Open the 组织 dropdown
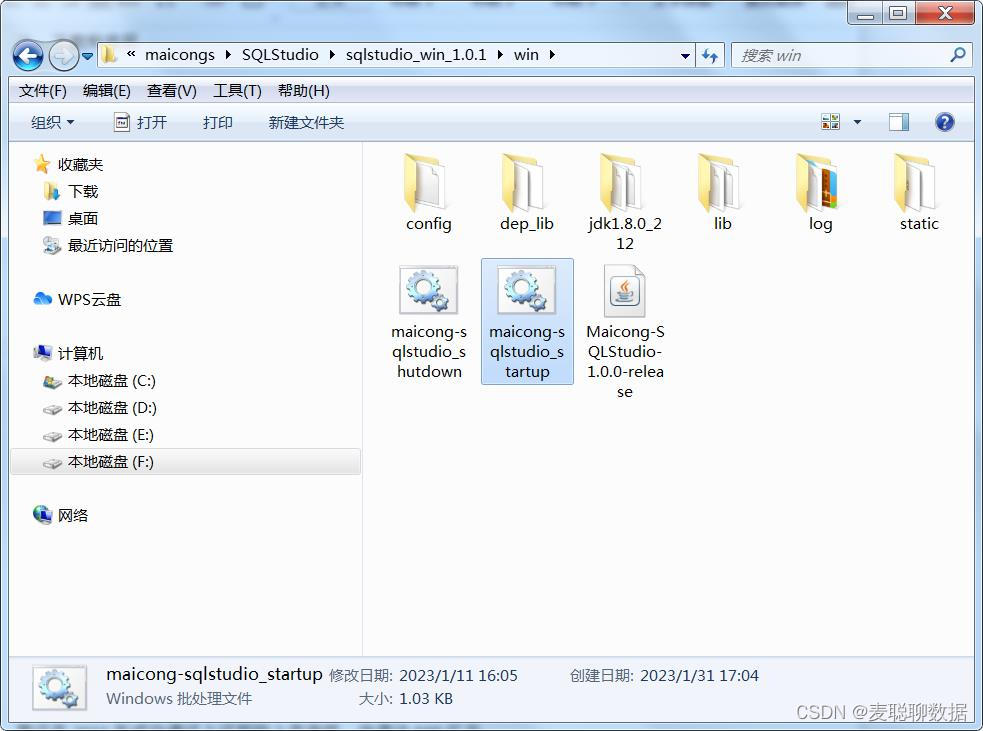This screenshot has width=983, height=731. click(53, 122)
